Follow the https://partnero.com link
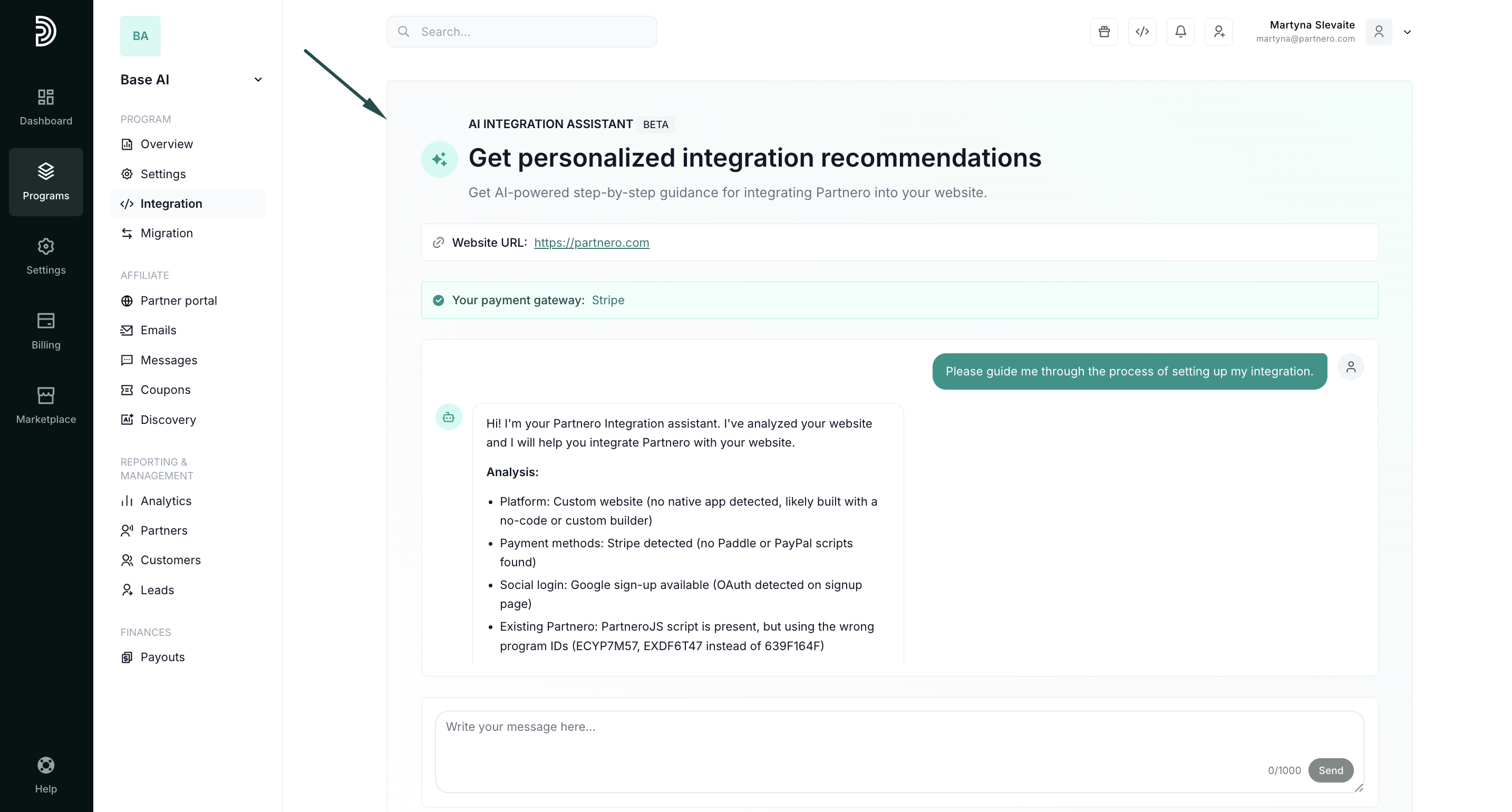Screen dimensions: 1512x812 coord(591,243)
